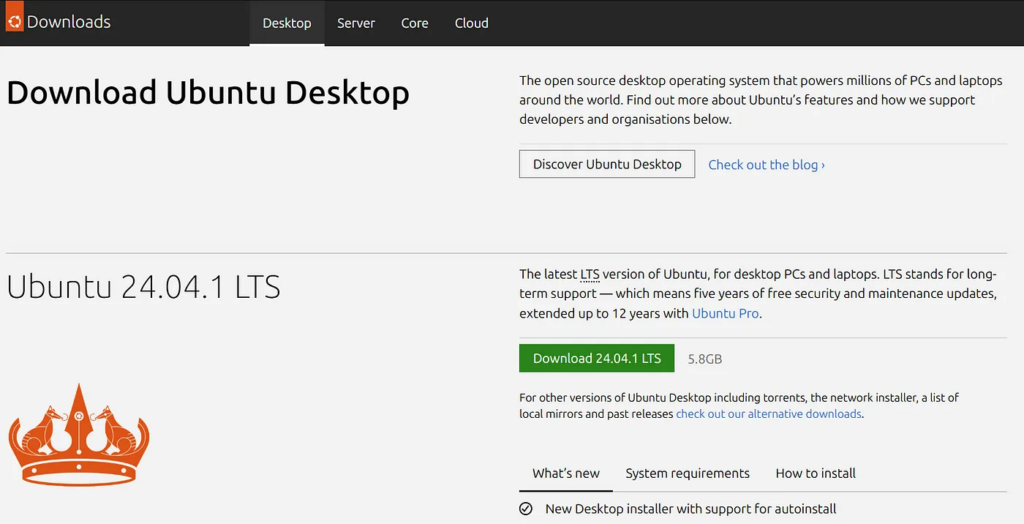
Task: Open the alternative downloads link
Action: 768,414
